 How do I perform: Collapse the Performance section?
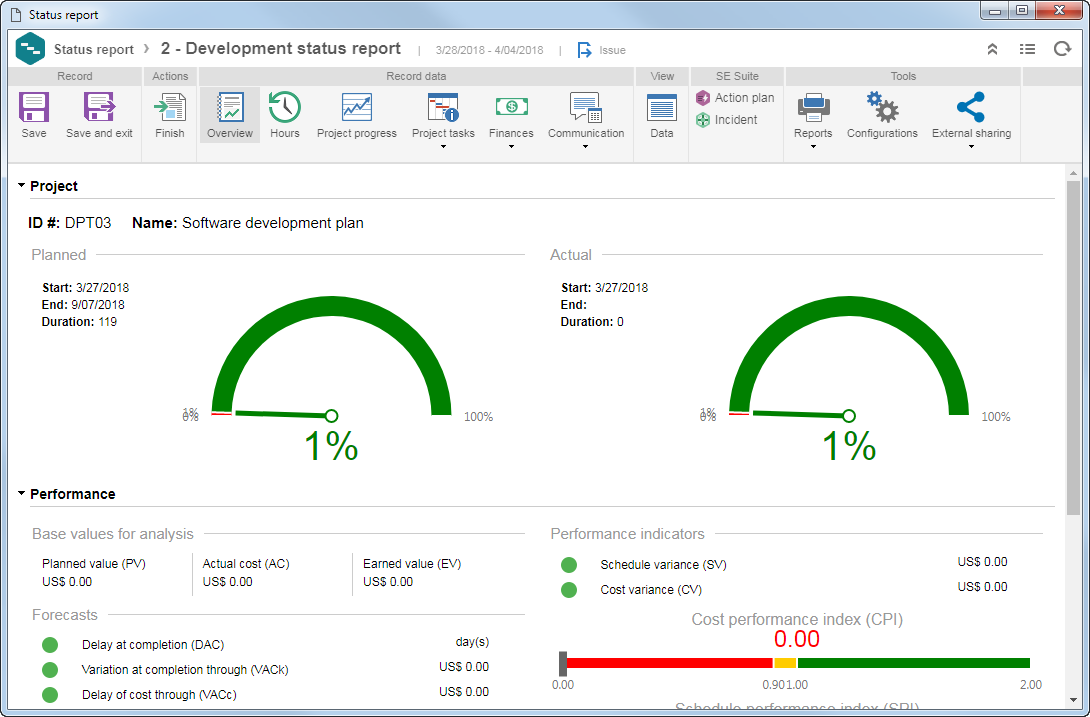pos(22,494)
